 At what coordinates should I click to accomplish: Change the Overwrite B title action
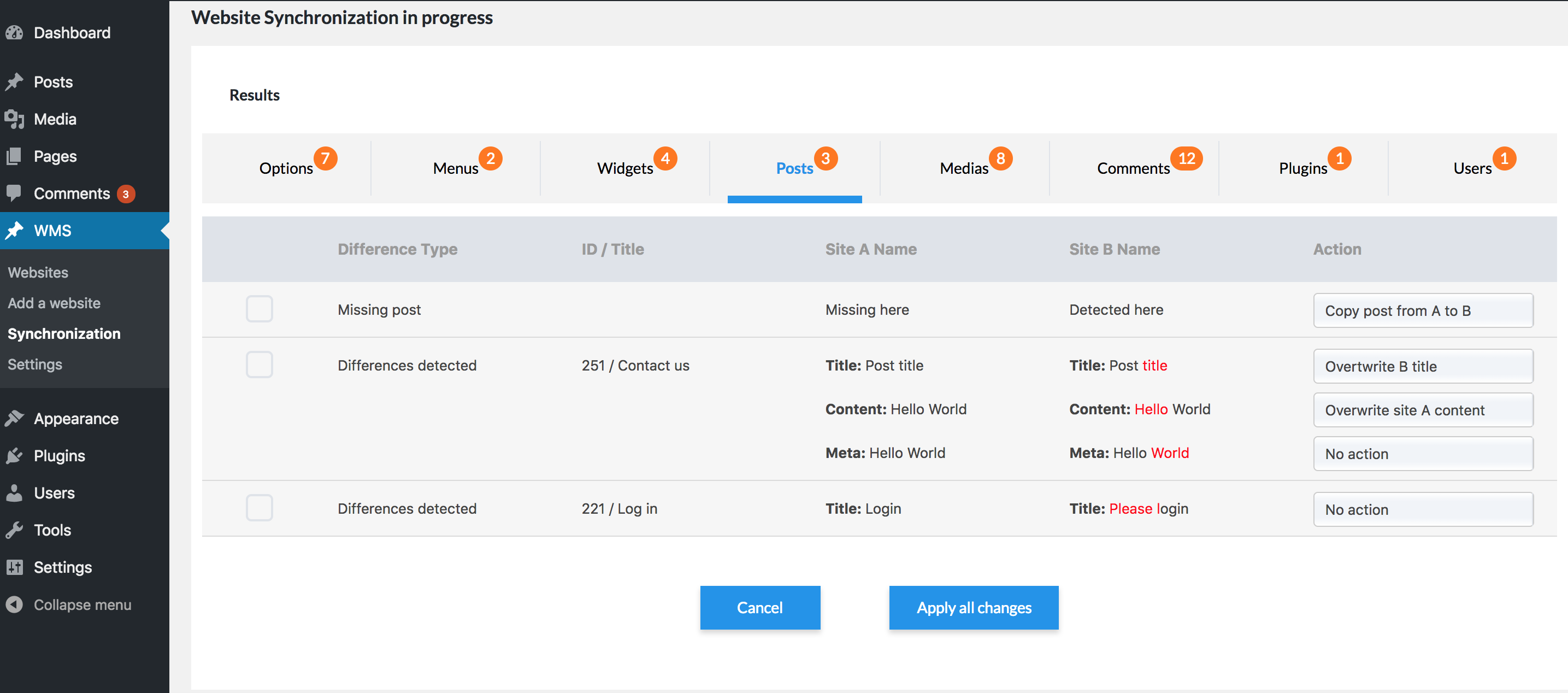(x=1423, y=366)
